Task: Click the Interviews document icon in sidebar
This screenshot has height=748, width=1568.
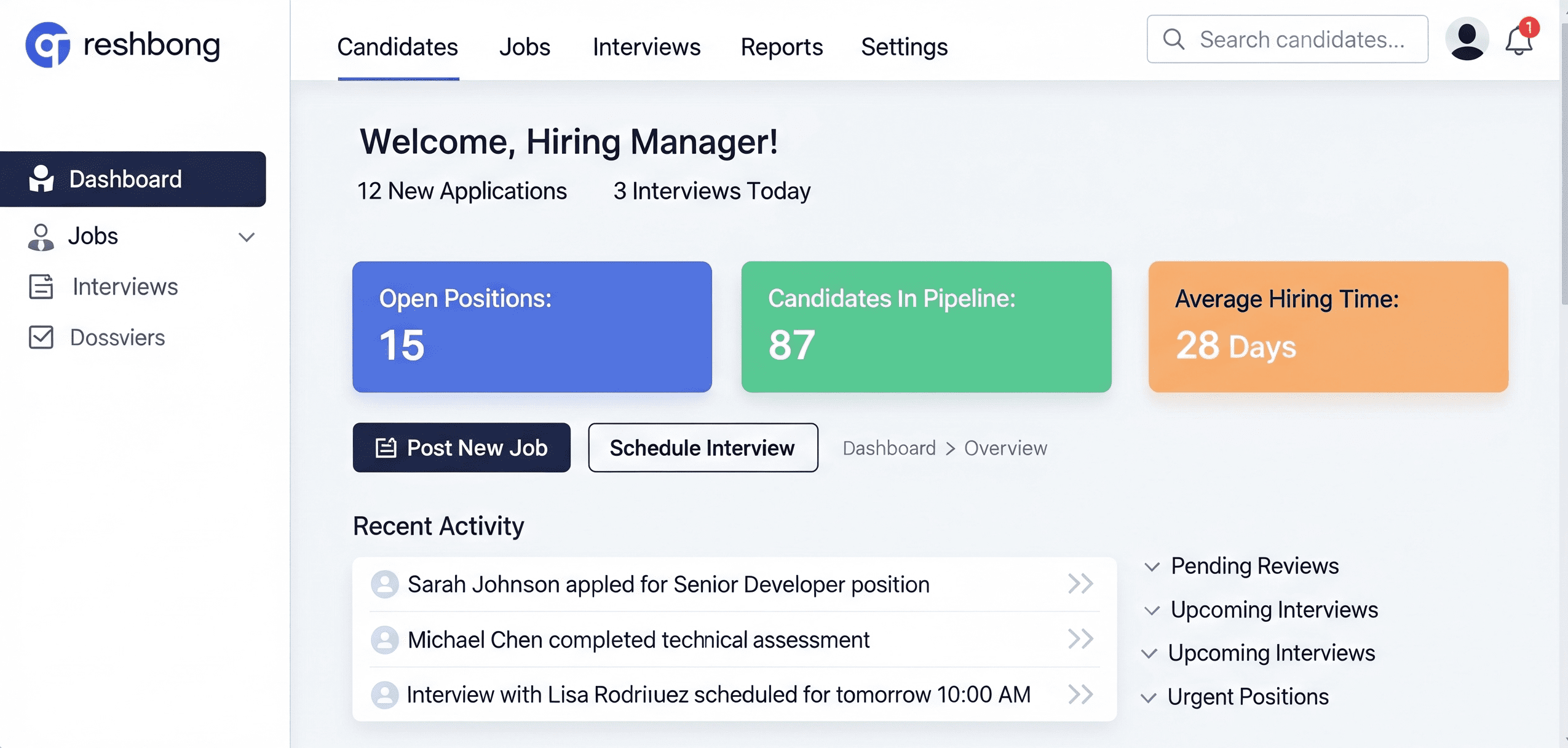Action: tap(41, 287)
